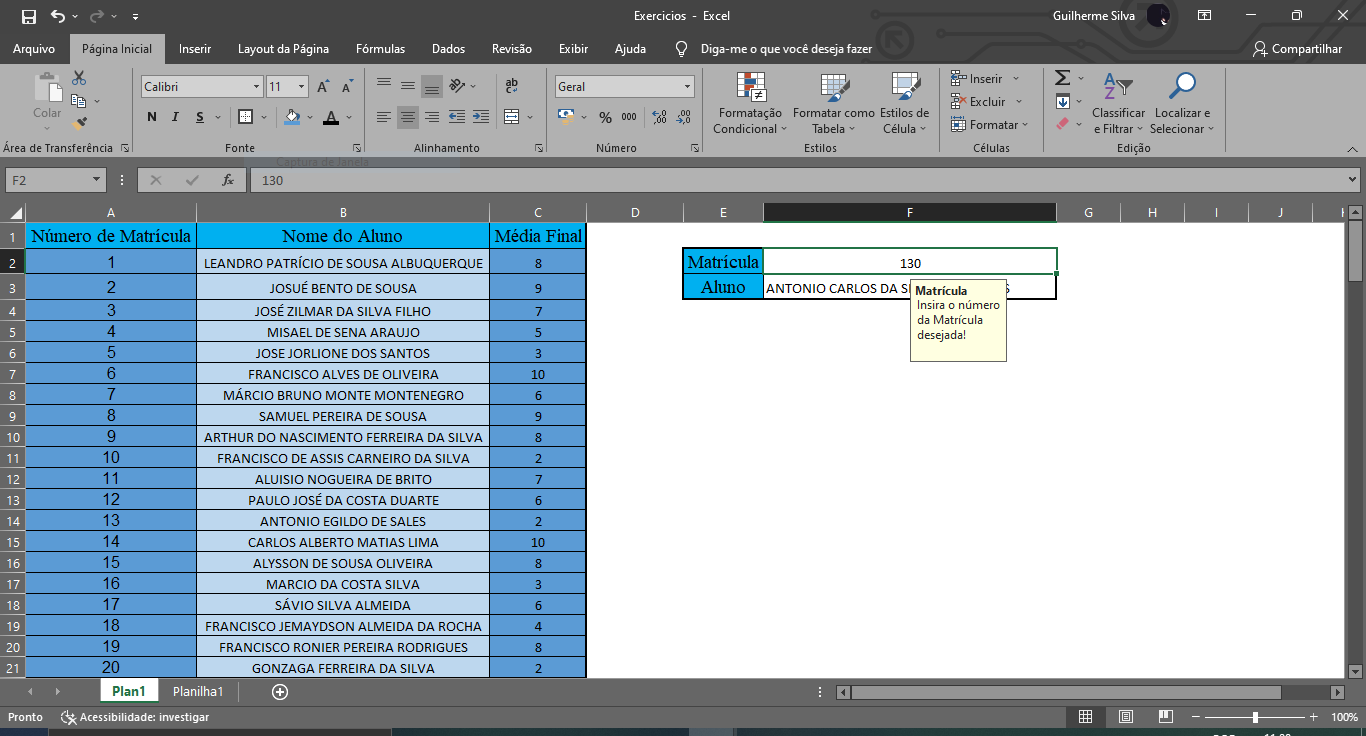Switch to the Fórmulas tab
This screenshot has height=736, width=1366.
(x=380, y=48)
